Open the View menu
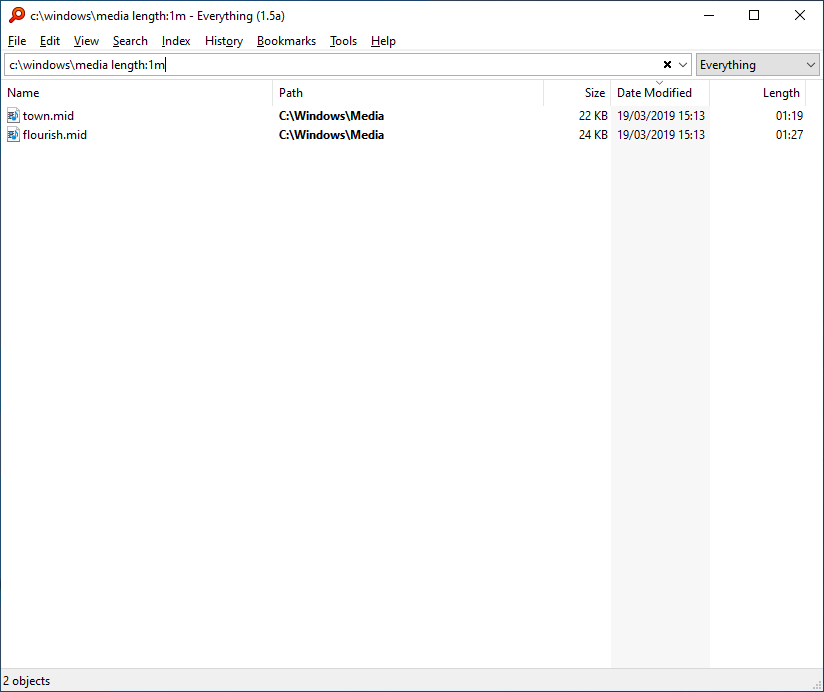Screen dimensions: 824x692 pyautogui.click(x=86, y=41)
